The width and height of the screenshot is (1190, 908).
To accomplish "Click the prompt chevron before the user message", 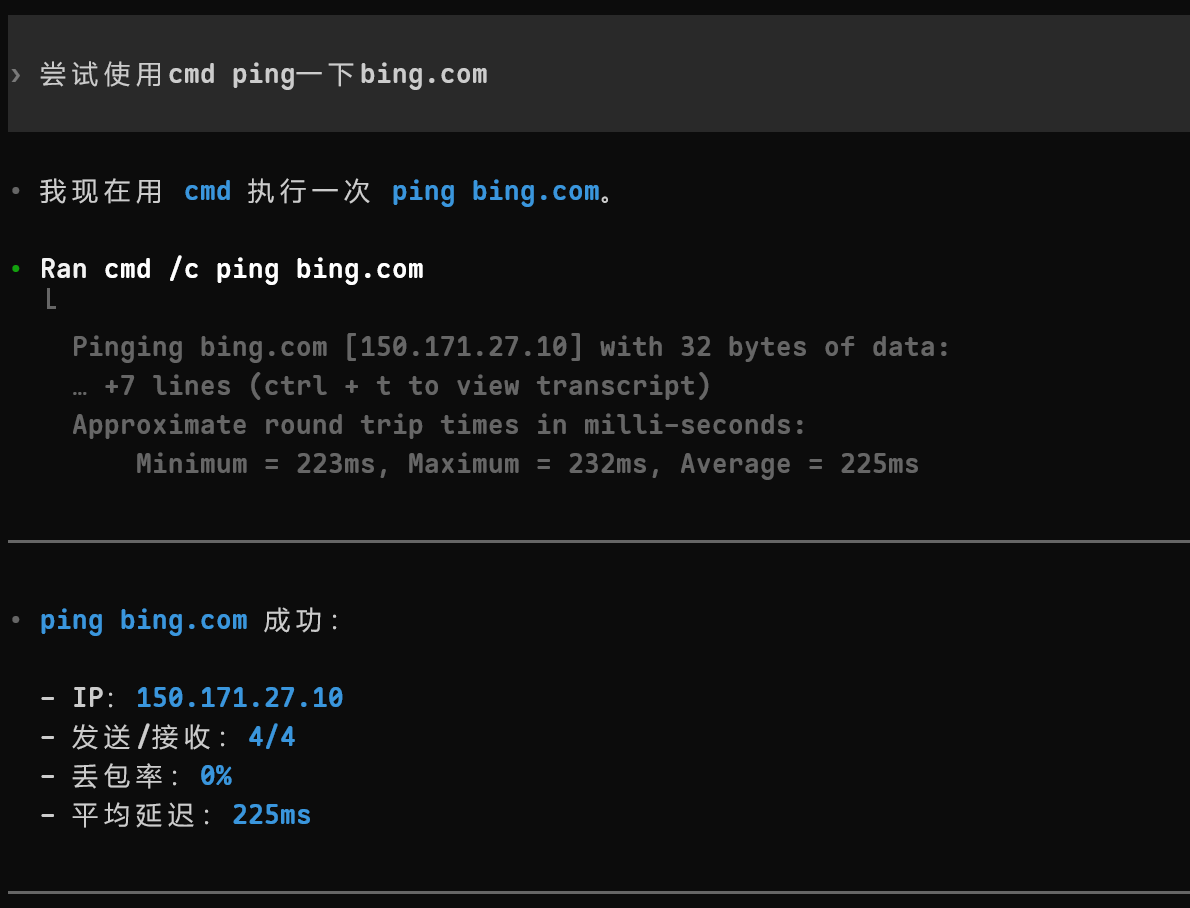I will 16,74.
